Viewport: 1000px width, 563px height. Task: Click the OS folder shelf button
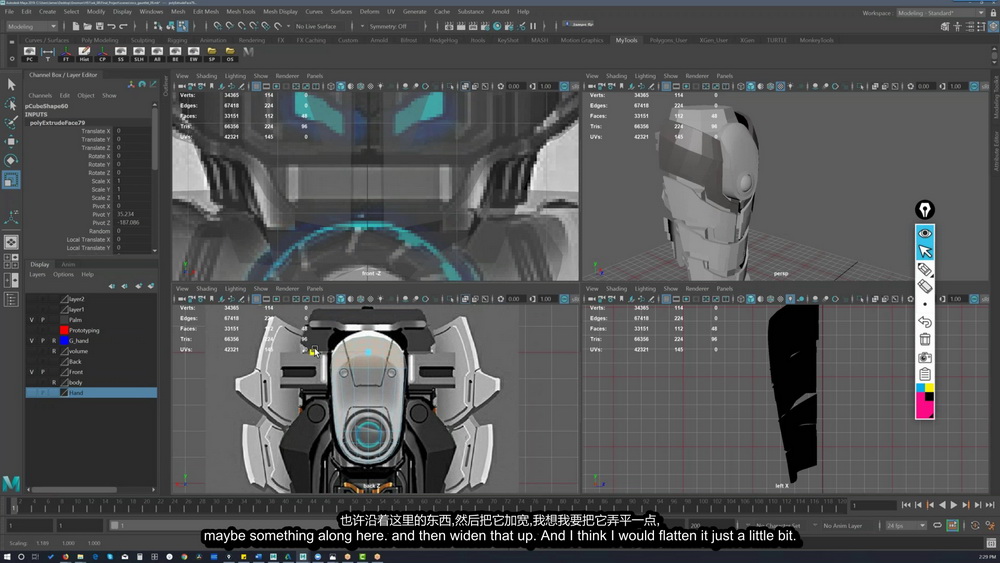coord(230,54)
